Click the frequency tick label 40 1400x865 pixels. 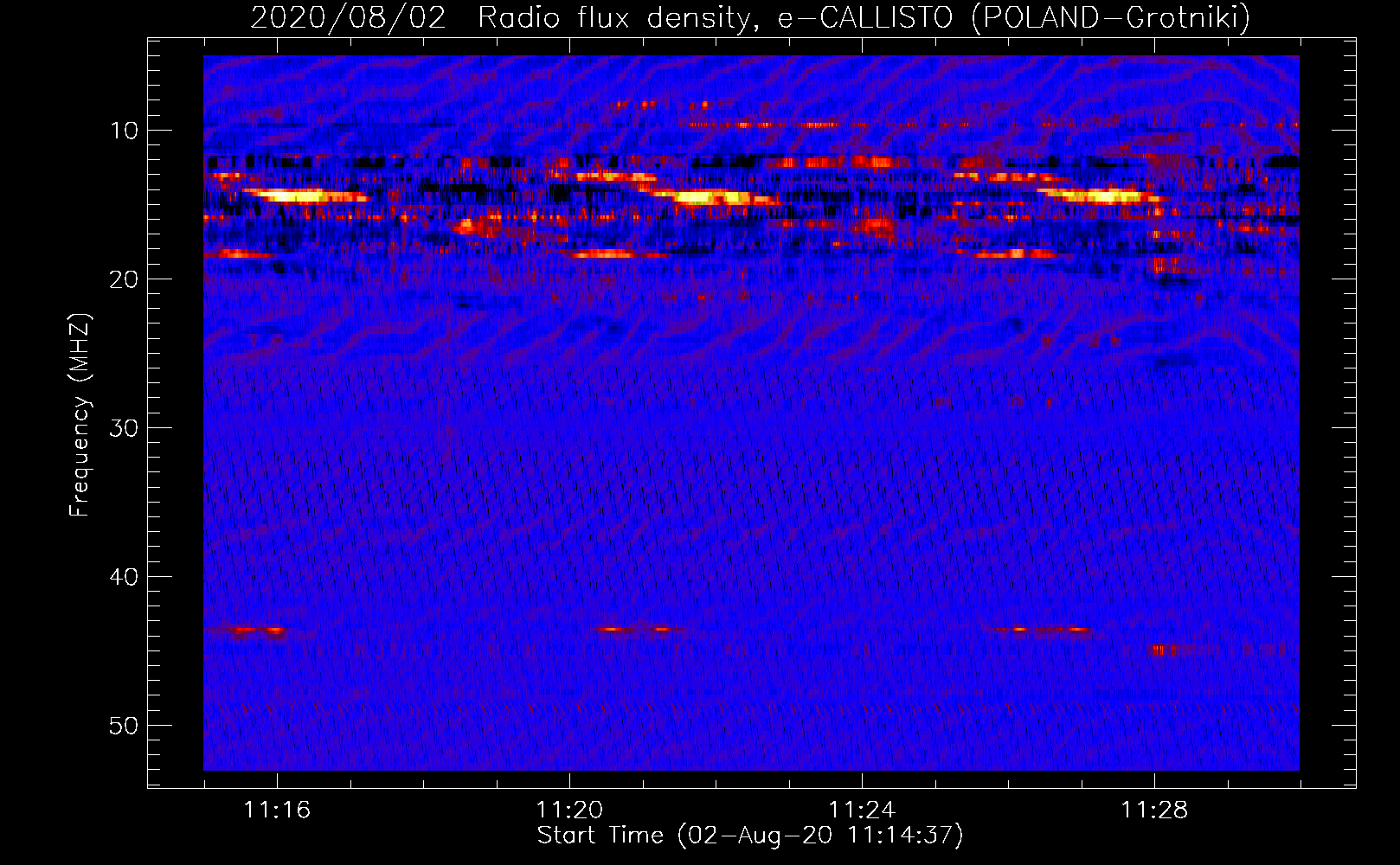[x=125, y=577]
